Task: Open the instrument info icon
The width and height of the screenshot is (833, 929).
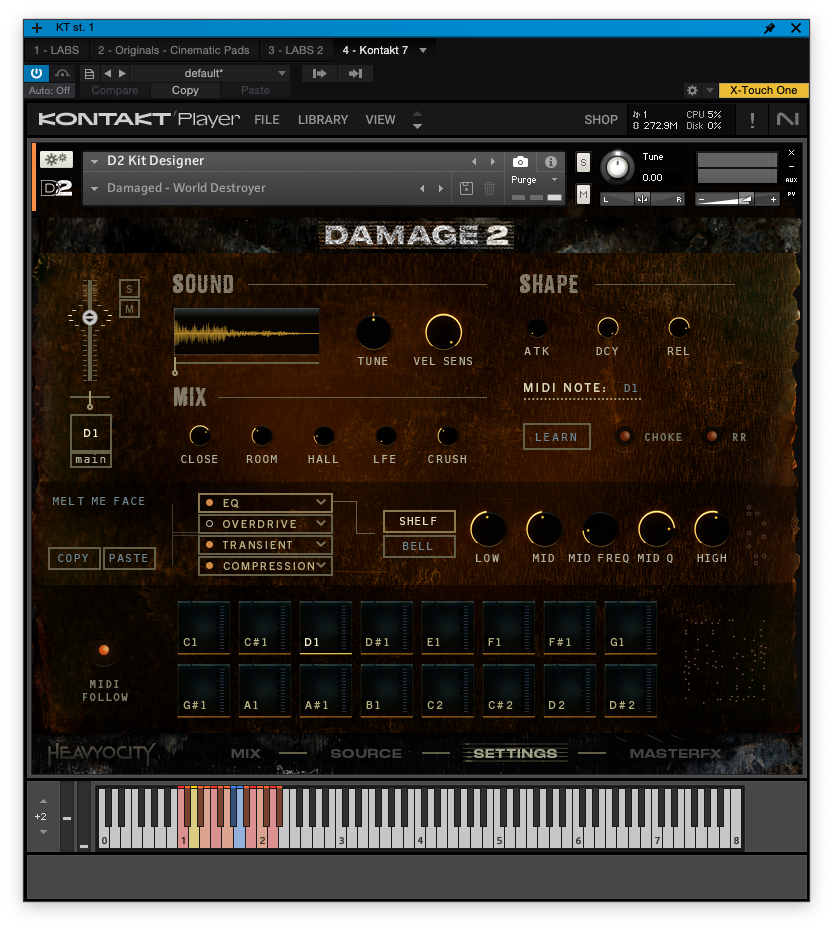Action: coord(550,162)
